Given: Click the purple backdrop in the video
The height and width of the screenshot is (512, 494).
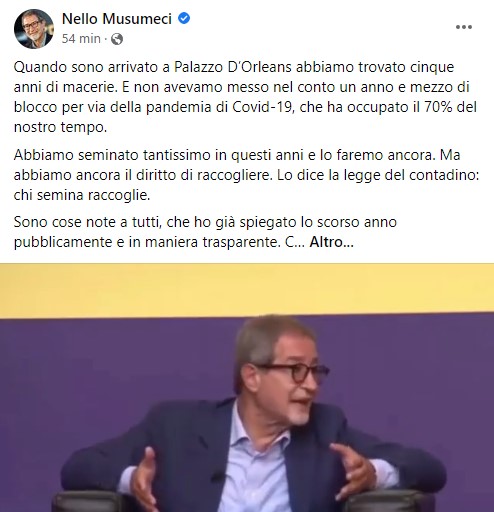Looking at the screenshot, I should coord(100,383).
